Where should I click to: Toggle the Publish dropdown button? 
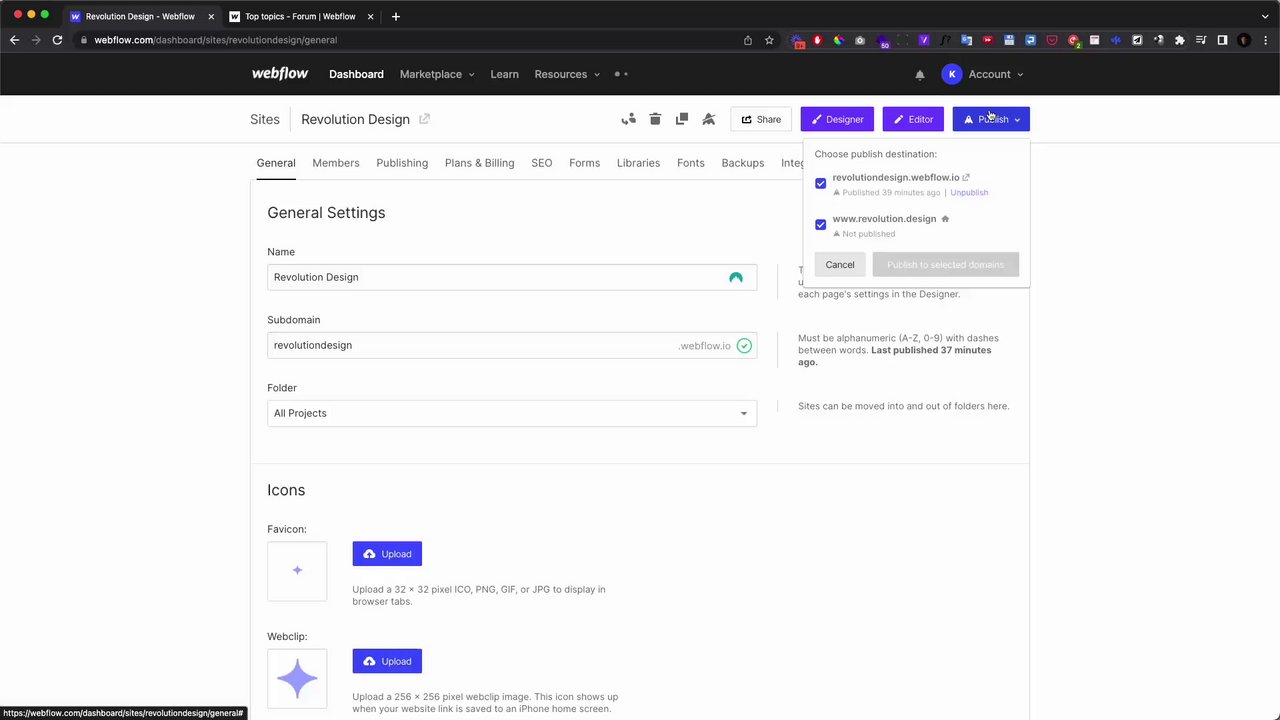pos(991,119)
